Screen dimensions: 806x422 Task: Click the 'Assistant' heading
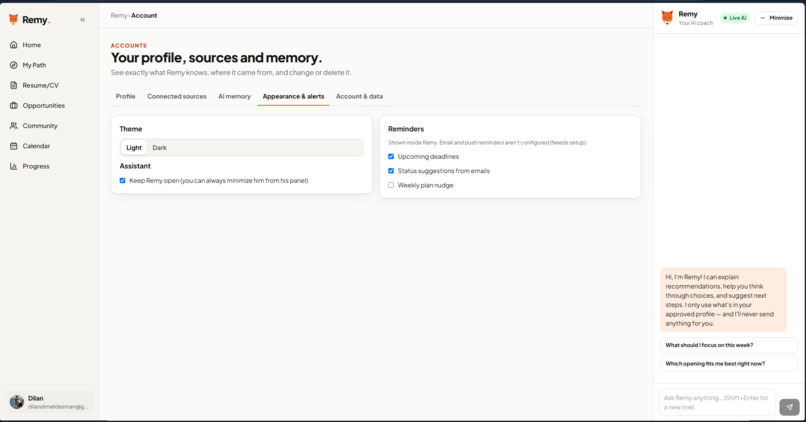tap(135, 166)
